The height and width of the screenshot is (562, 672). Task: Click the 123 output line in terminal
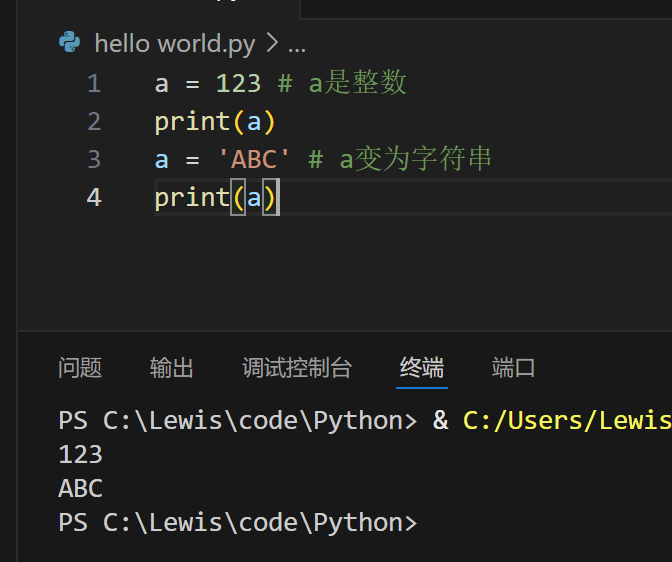[81, 454]
